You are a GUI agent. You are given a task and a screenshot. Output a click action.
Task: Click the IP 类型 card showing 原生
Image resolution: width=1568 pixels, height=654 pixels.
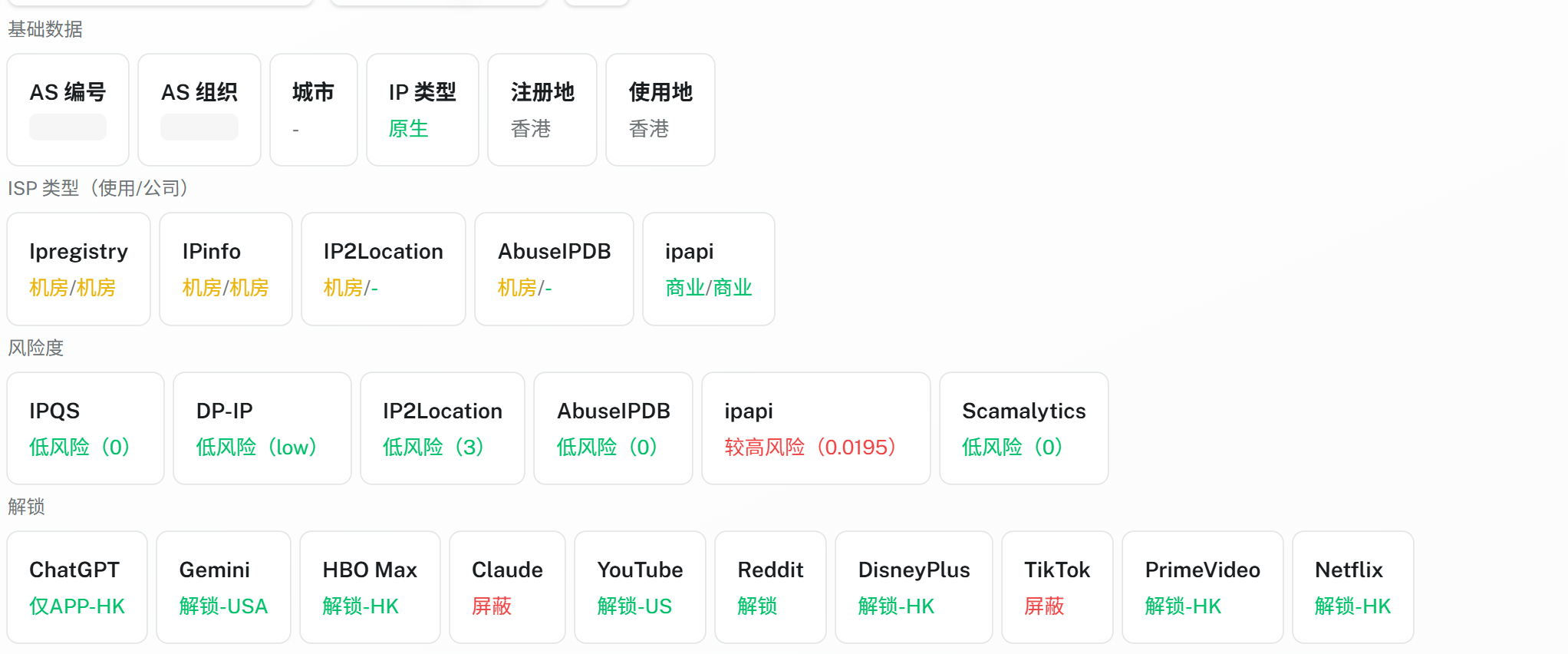pyautogui.click(x=422, y=110)
